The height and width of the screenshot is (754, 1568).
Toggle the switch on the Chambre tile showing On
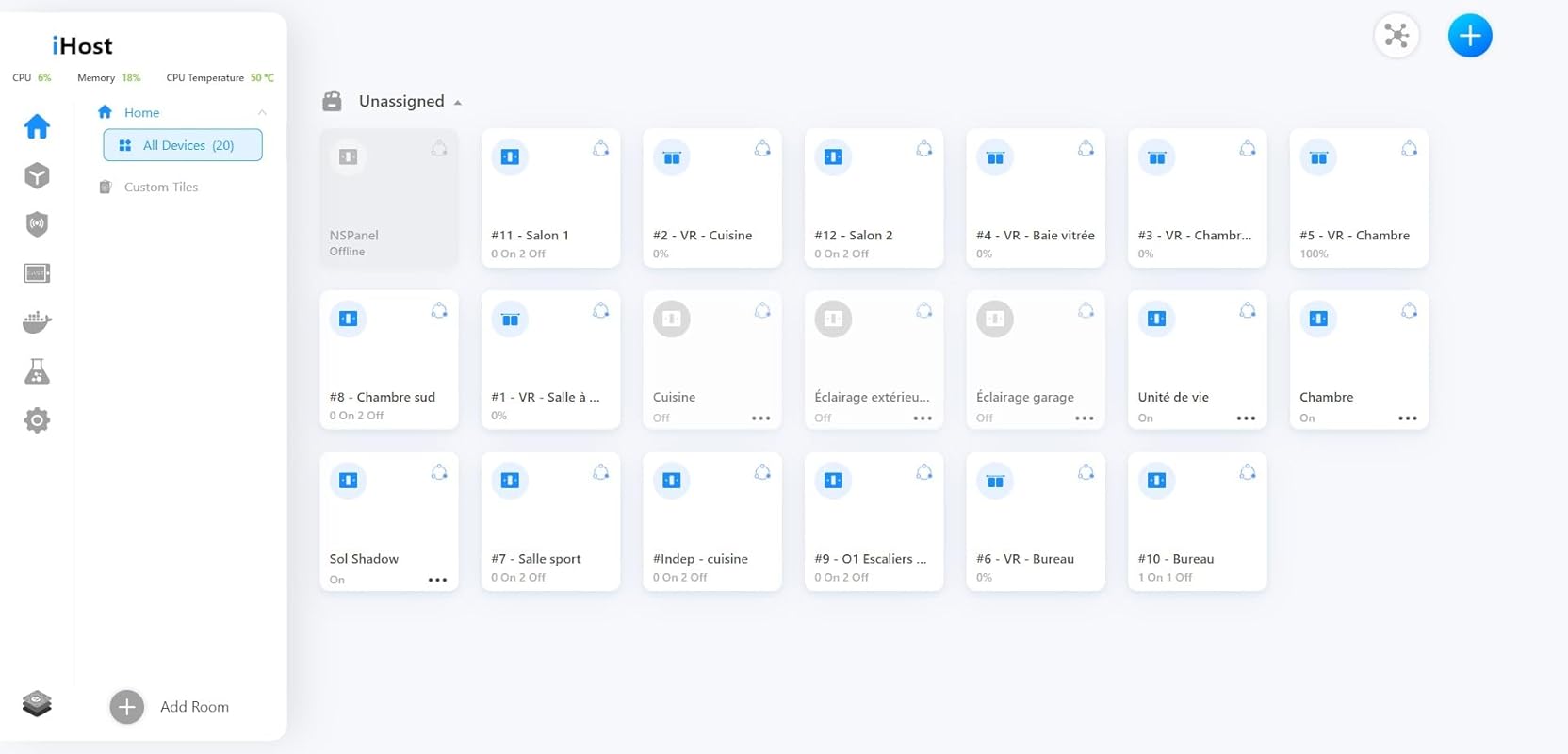coord(1318,320)
